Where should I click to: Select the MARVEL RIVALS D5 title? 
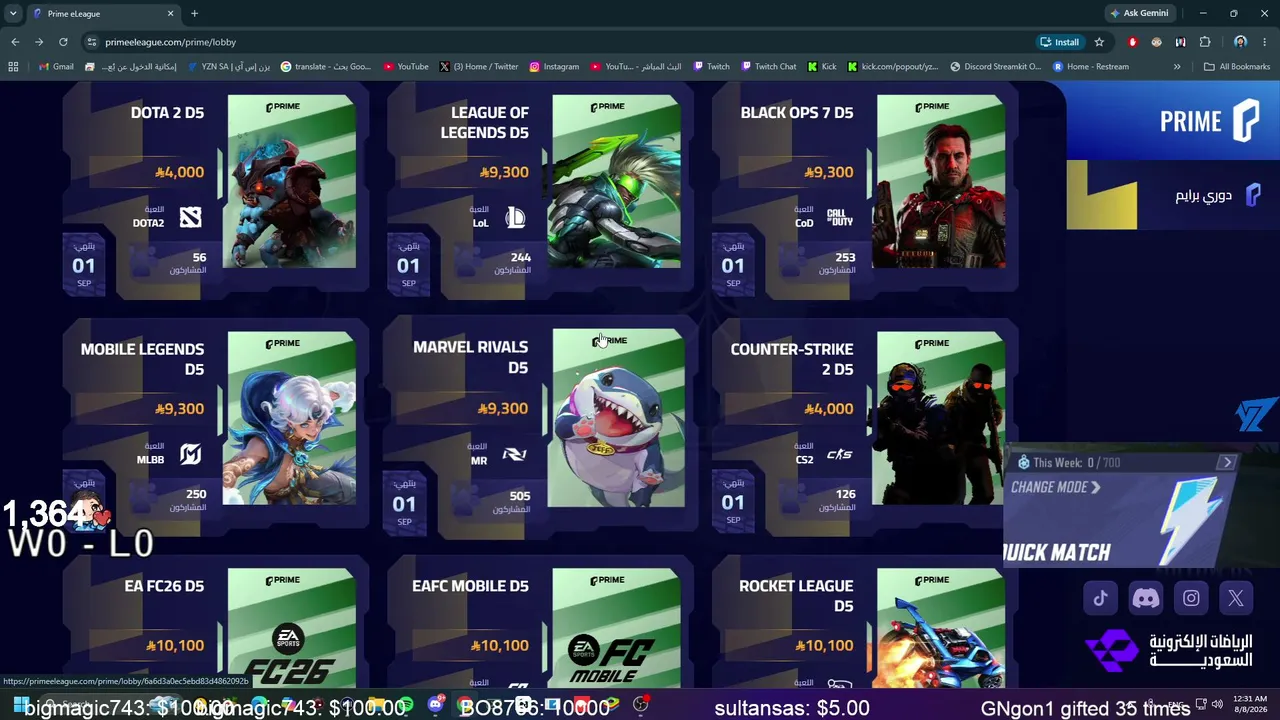click(x=470, y=357)
